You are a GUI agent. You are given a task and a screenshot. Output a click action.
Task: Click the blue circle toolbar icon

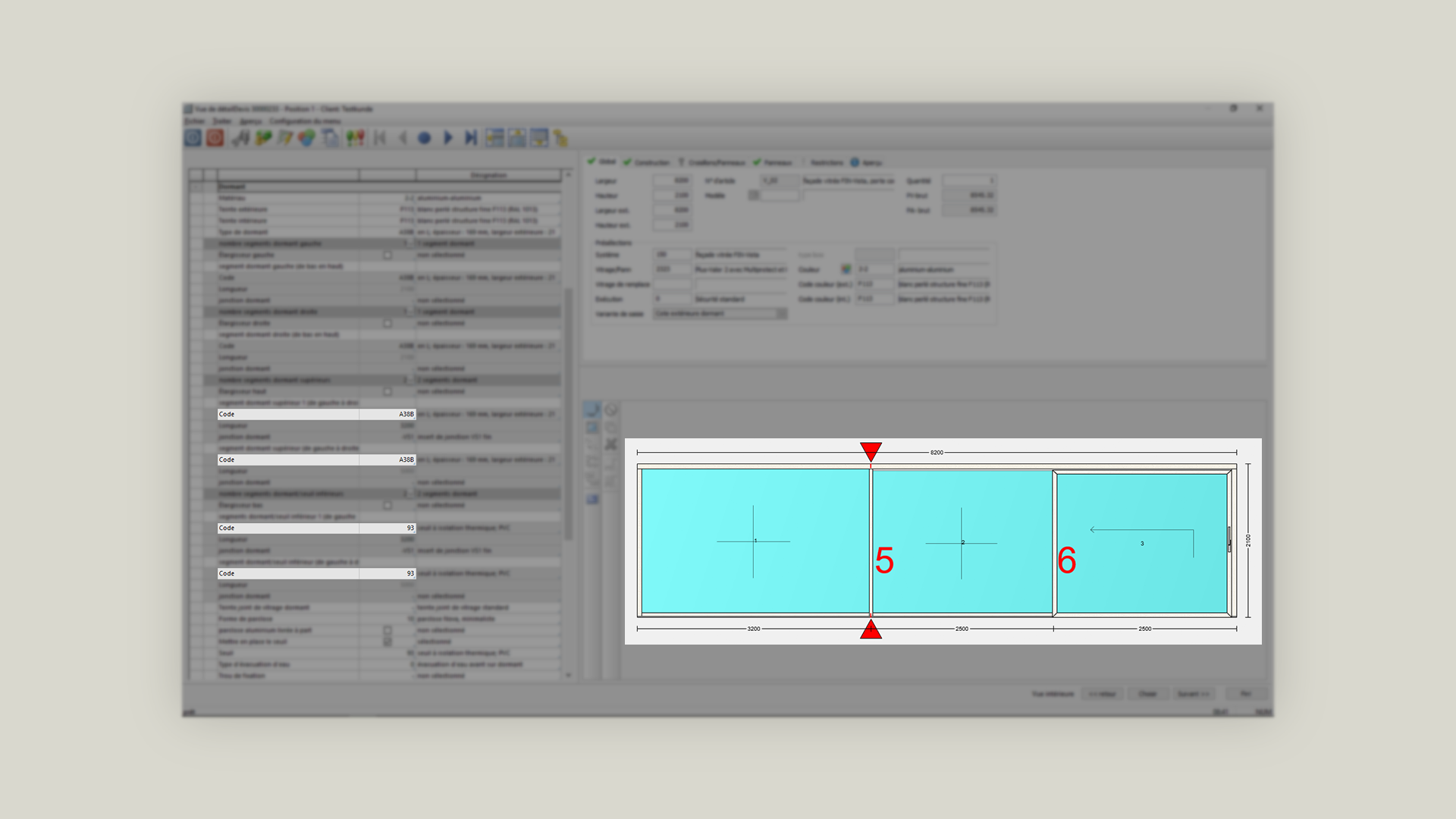point(425,138)
